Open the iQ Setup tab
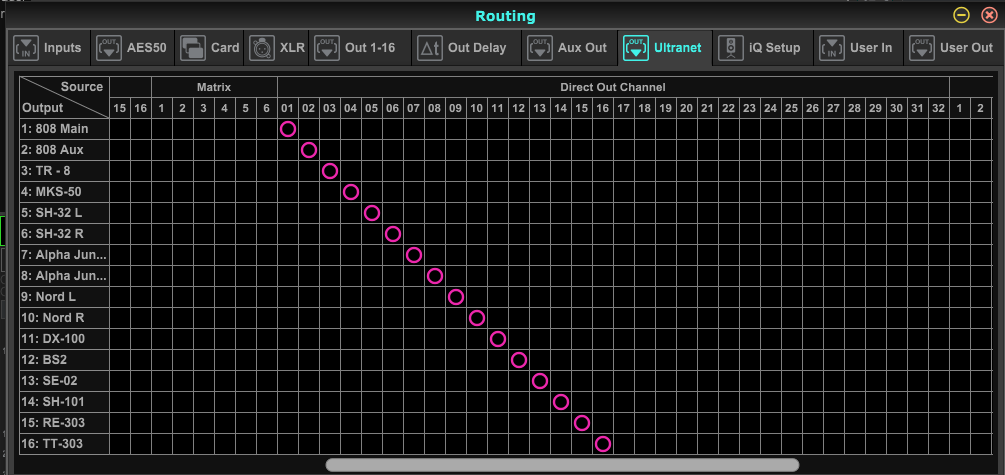Image resolution: width=1005 pixels, height=475 pixels. 763,48
